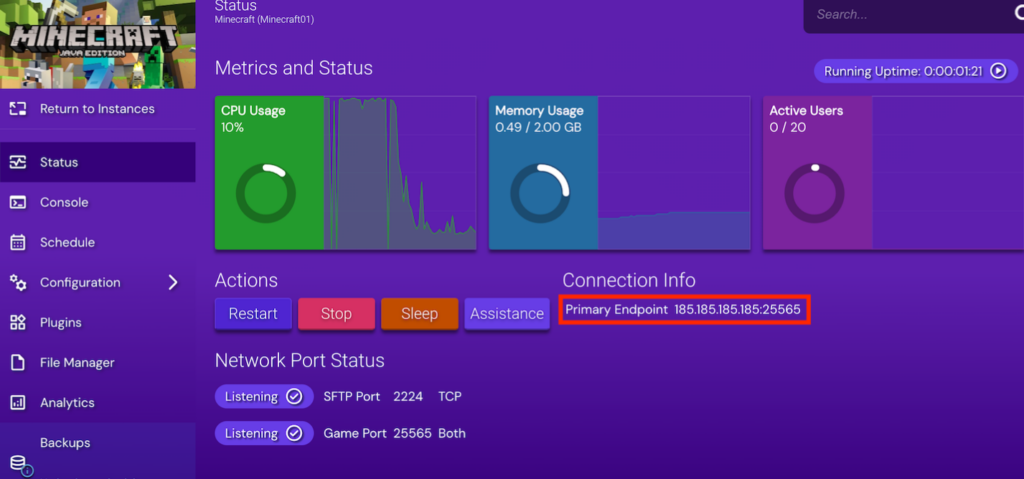This screenshot has height=479, width=1024.
Task: Click the Analytics chart icon
Action: [17, 403]
